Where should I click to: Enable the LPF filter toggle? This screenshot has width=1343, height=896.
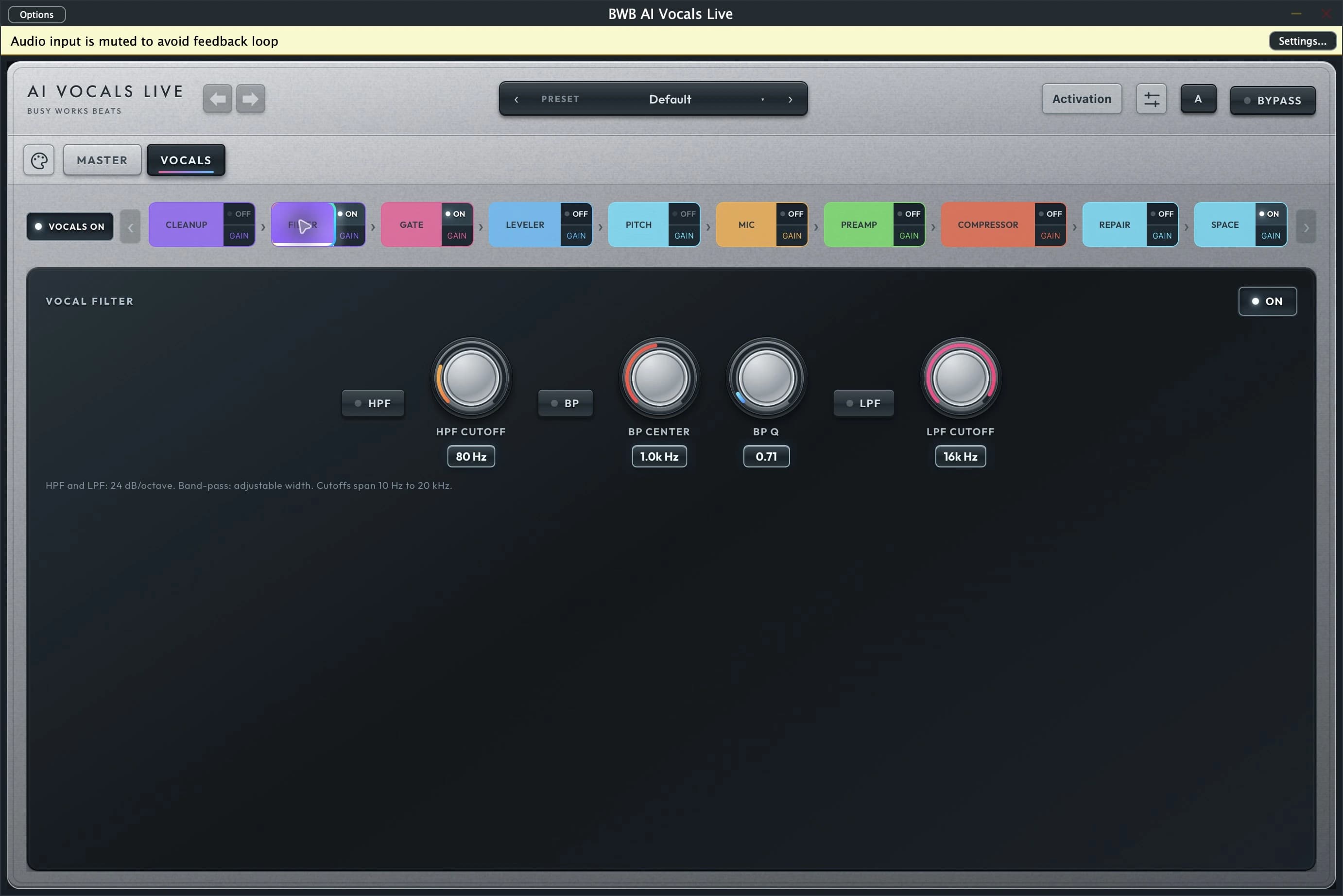point(863,403)
